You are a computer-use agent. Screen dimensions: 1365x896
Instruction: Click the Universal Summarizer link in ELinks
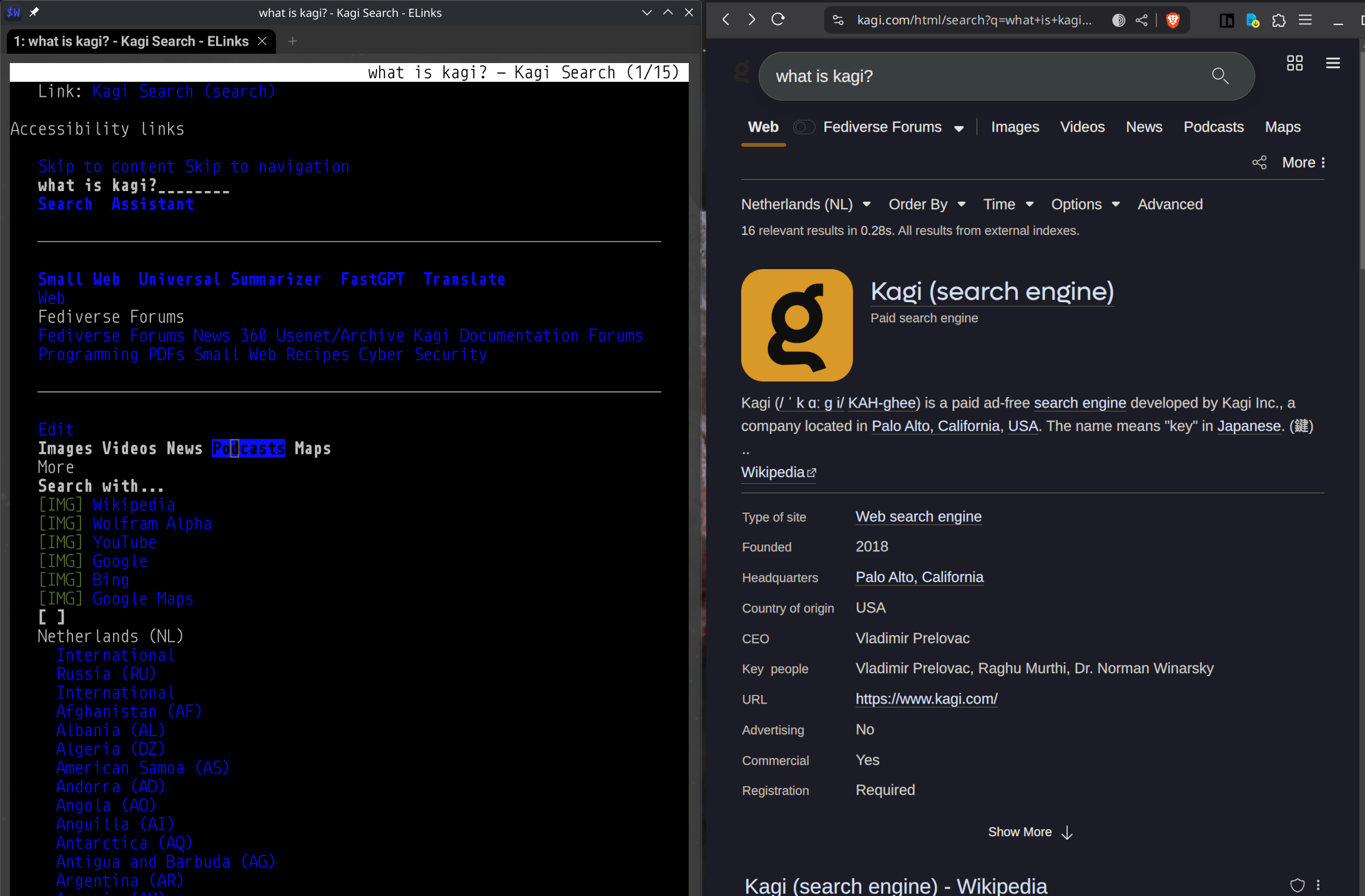click(x=230, y=279)
